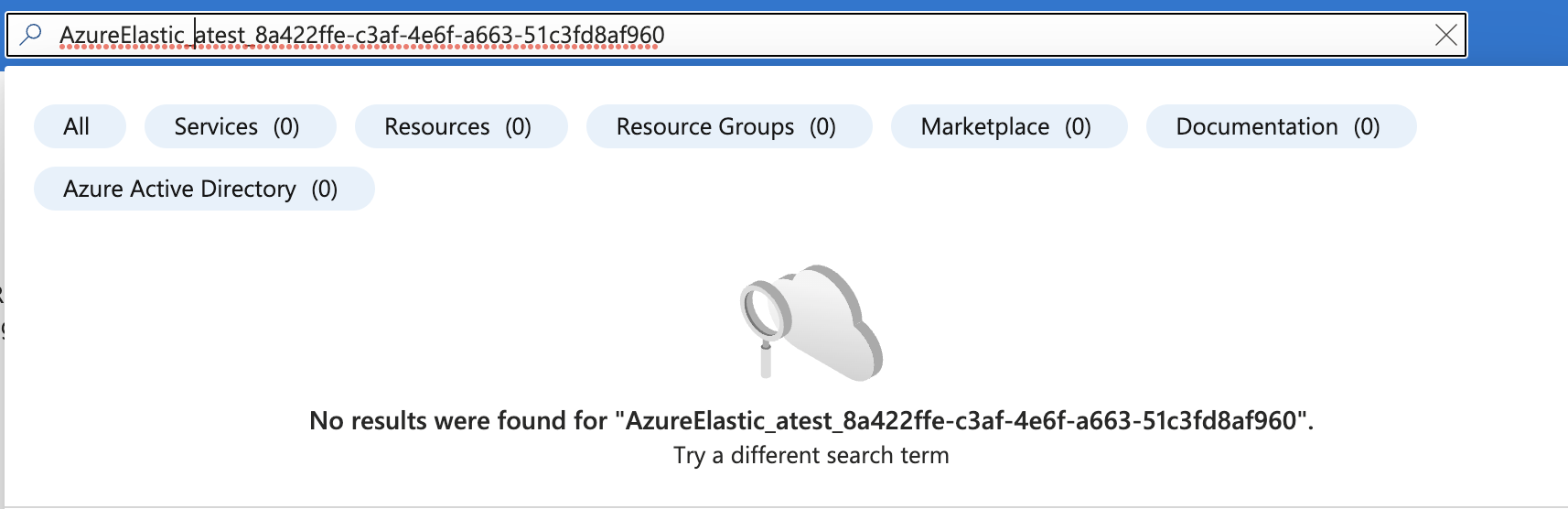Click "Try a different search term" text
The height and width of the screenshot is (509, 1568).
tap(811, 456)
